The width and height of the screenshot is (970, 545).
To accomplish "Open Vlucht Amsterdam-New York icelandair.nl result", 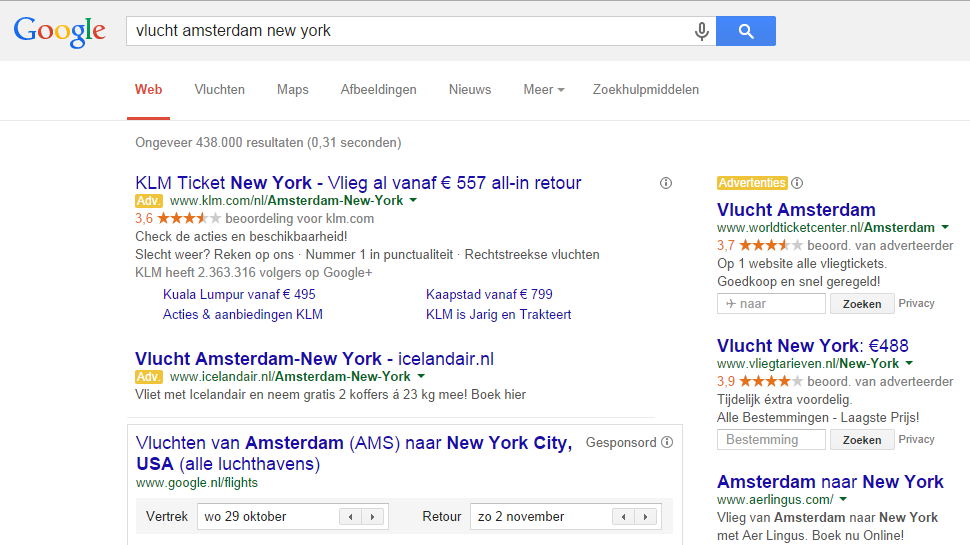I will tap(314, 359).
